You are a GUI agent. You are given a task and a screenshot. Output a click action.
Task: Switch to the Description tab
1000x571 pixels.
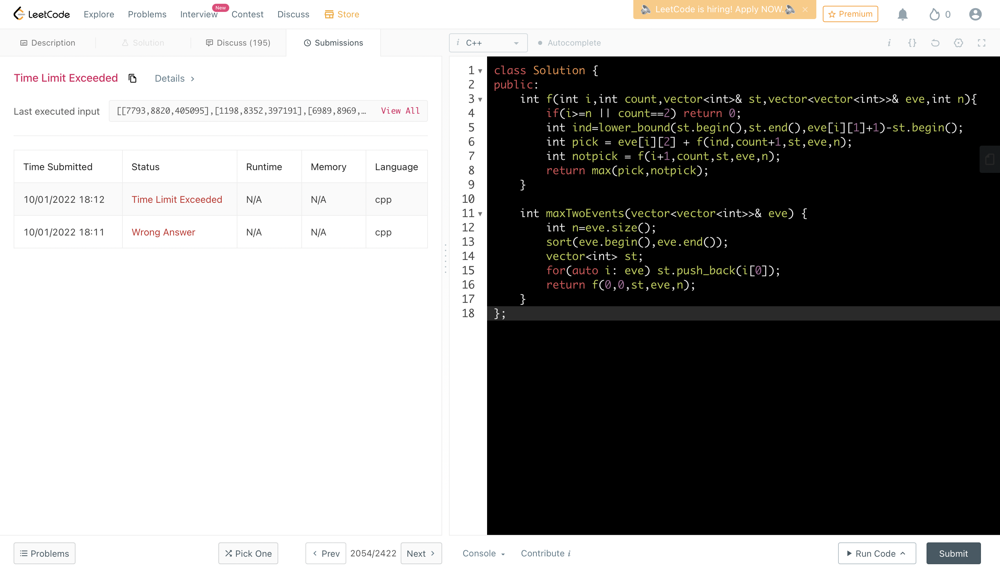coord(48,43)
